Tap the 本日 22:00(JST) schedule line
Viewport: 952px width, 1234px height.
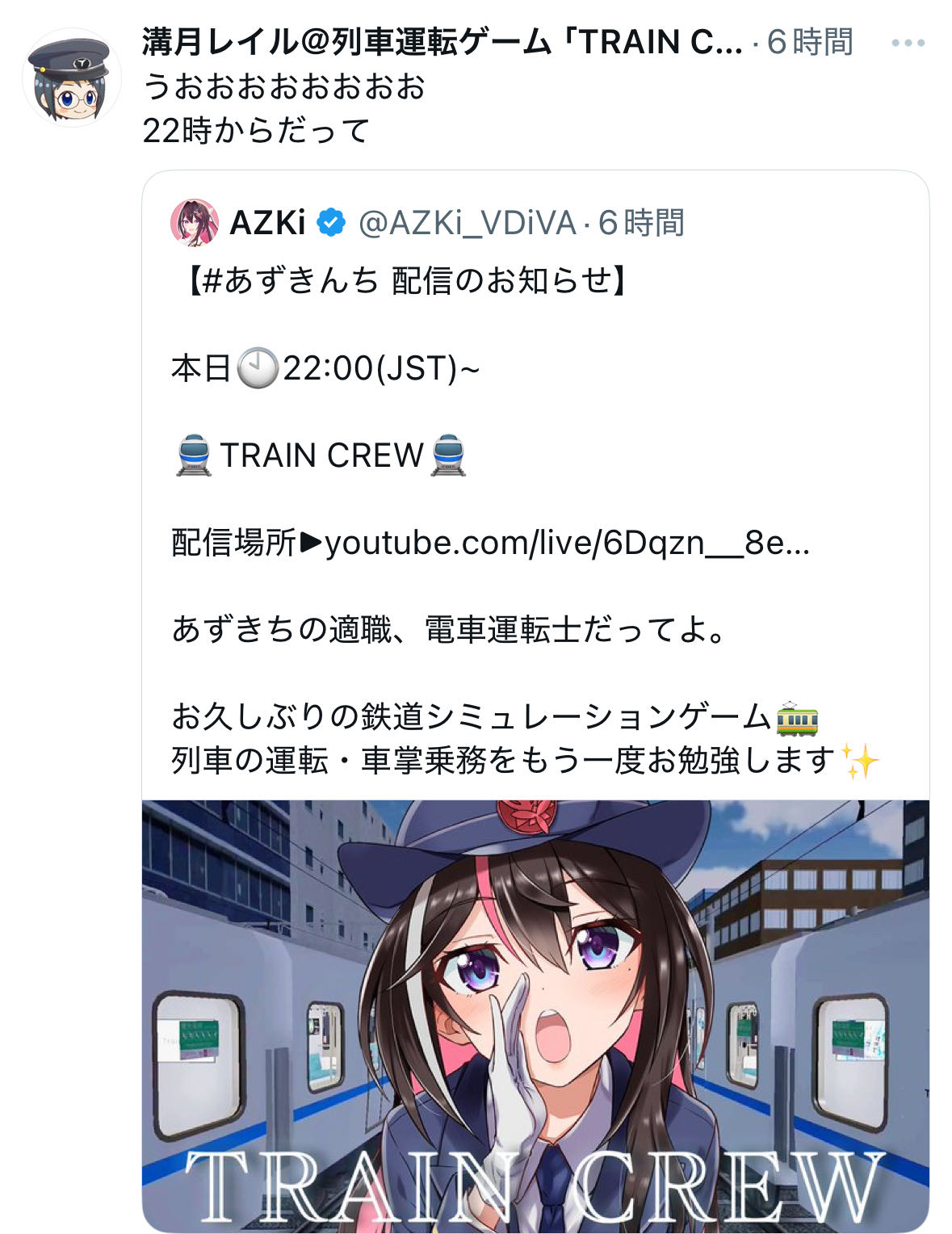(325, 368)
